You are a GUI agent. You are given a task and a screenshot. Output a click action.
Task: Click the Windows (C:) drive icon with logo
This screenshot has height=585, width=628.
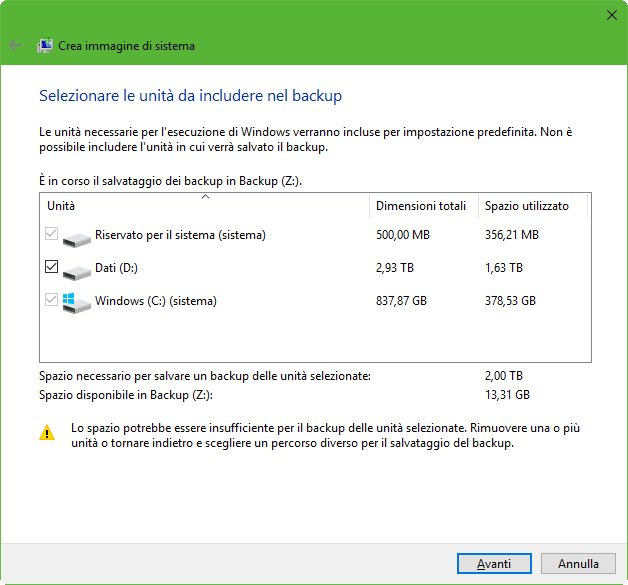click(76, 302)
